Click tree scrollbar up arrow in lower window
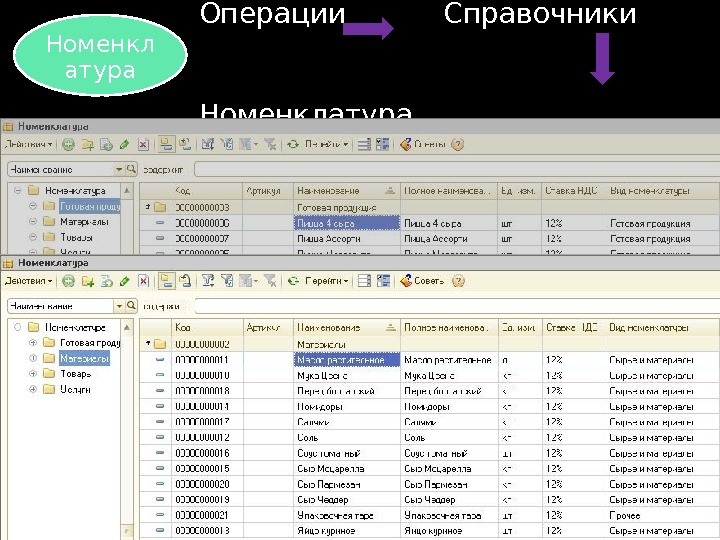720x540 pixels. point(127,327)
